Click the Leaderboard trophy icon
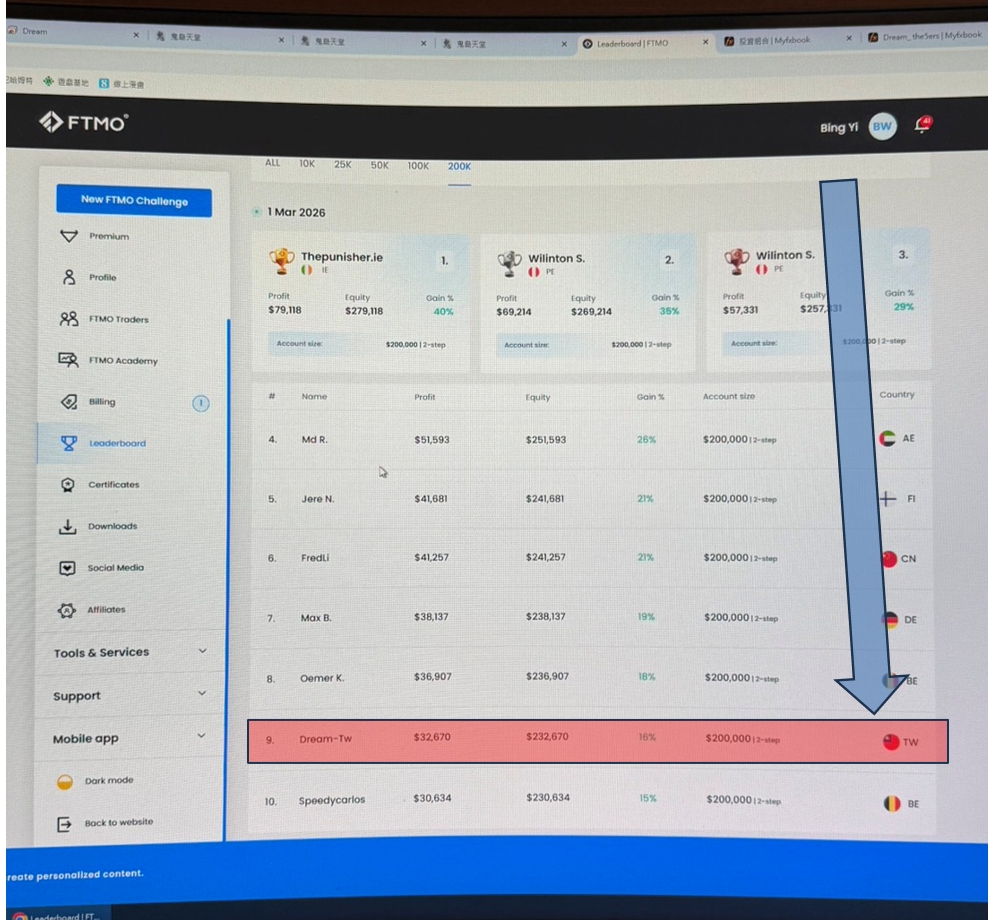 pyautogui.click(x=68, y=443)
